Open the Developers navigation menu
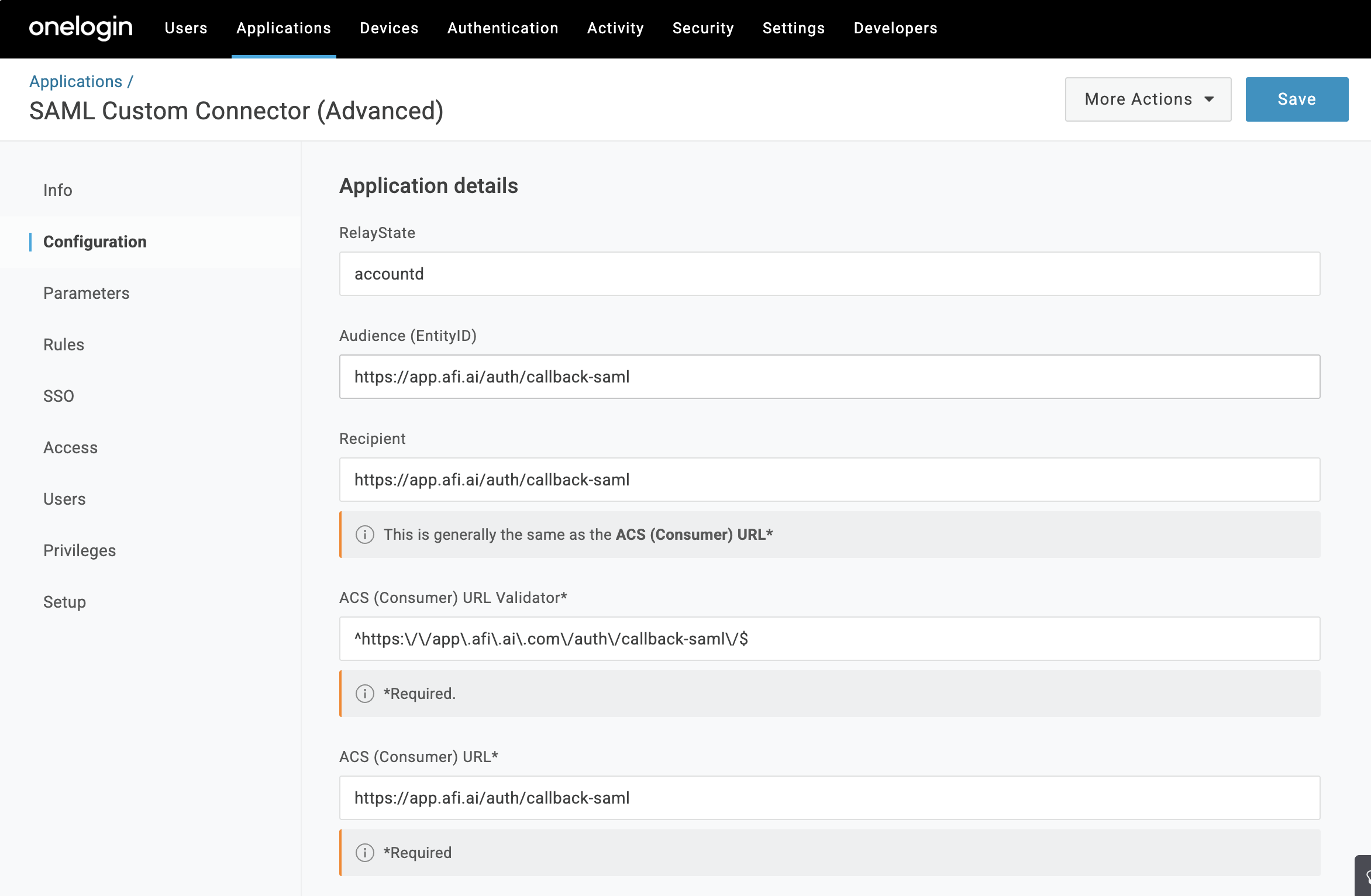This screenshot has height=896, width=1371. (x=895, y=28)
